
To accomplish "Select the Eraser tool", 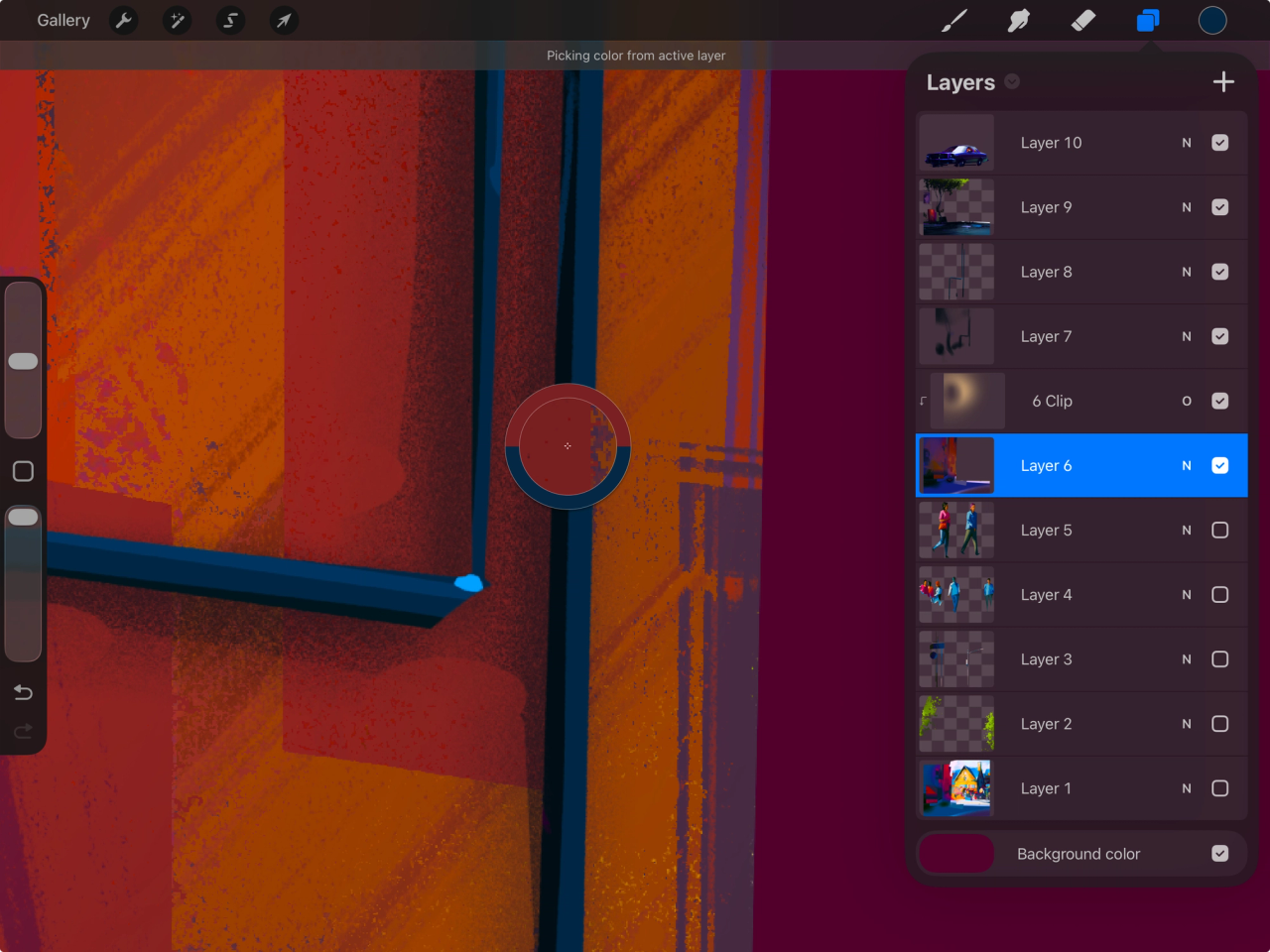I will coord(1083,20).
